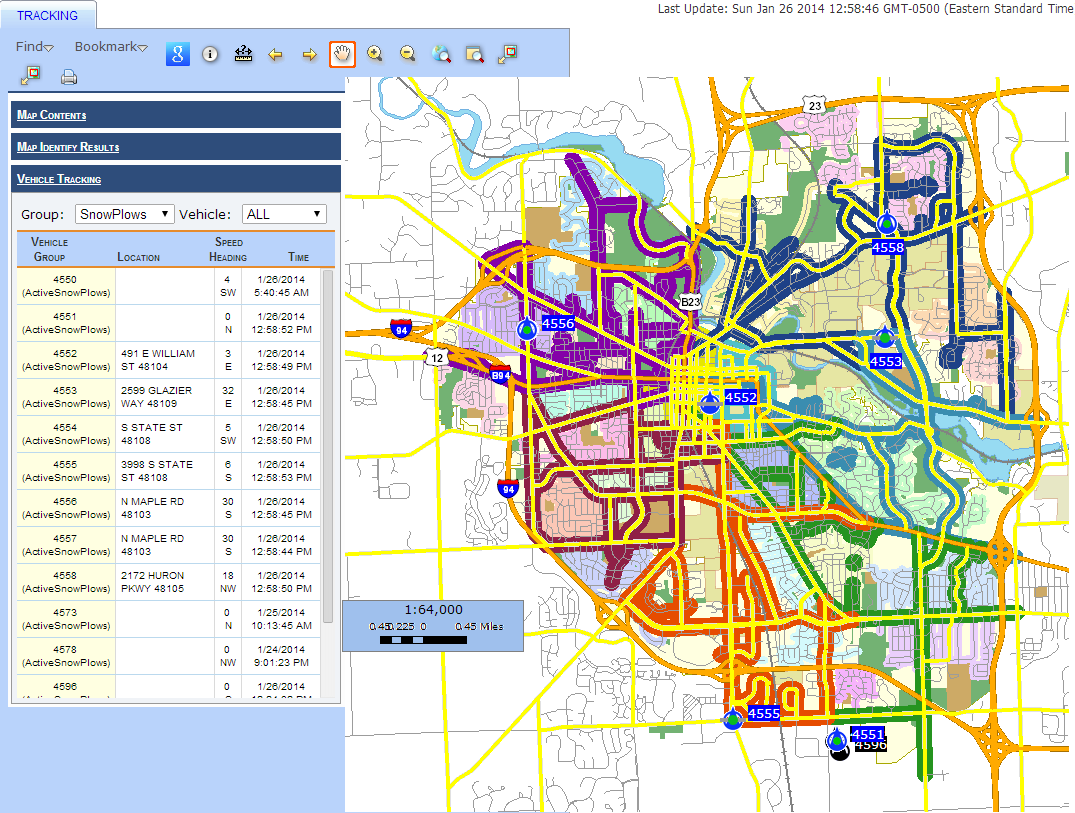Activate the measure distance ruler tool
Viewport: 1075px width, 813px height.
pos(243,54)
